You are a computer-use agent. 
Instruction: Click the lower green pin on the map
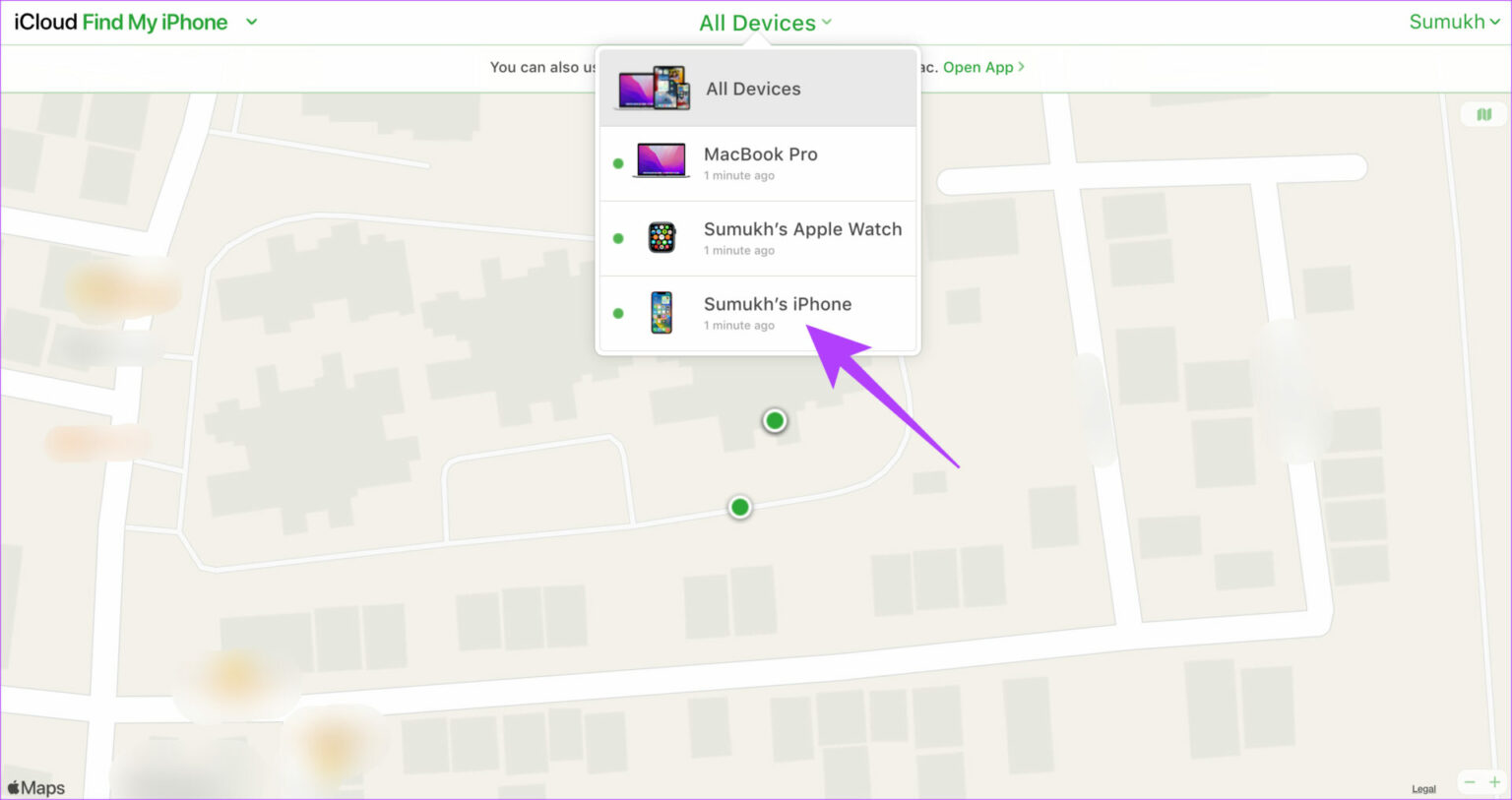pyautogui.click(x=739, y=507)
